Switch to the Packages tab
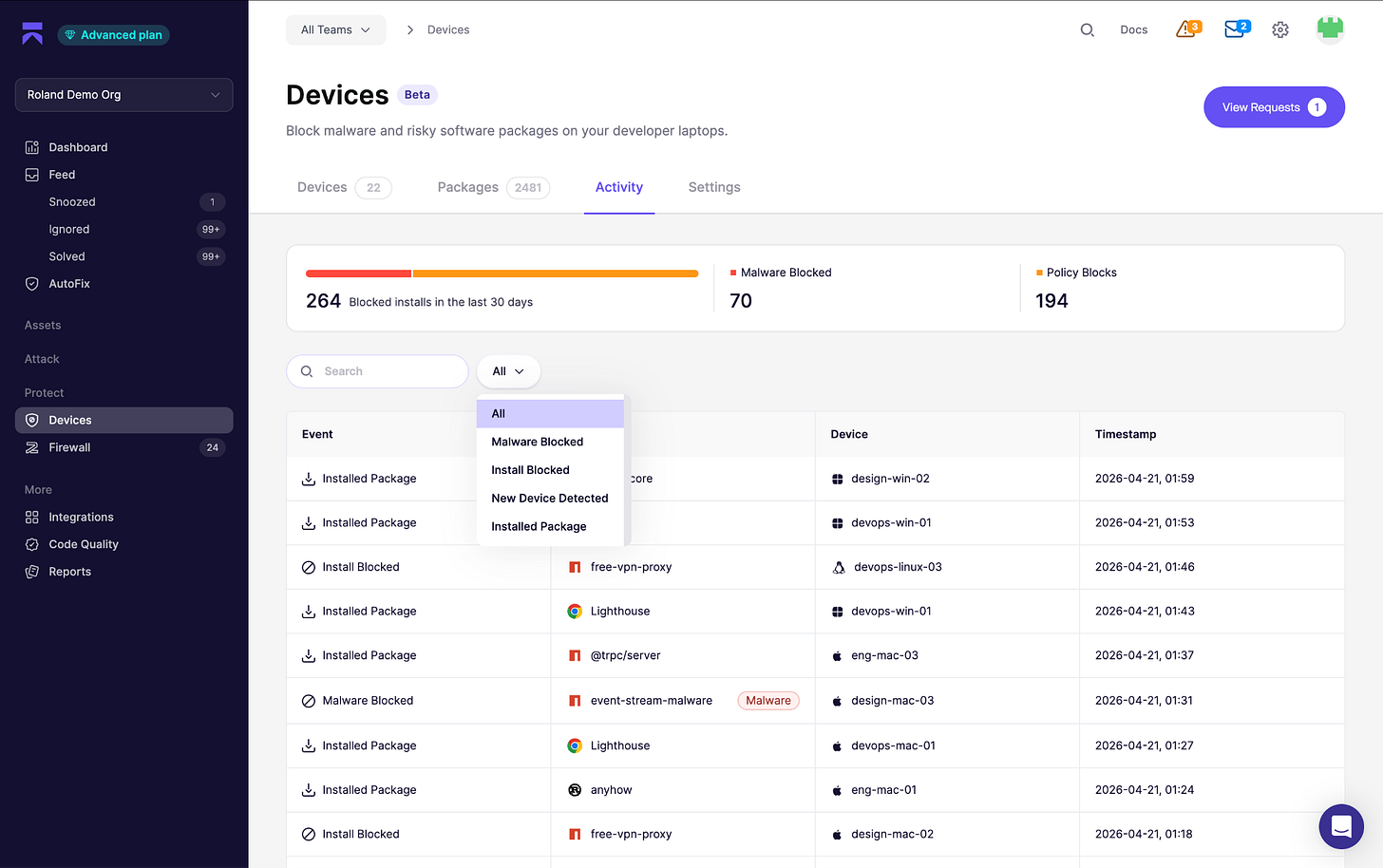 (467, 187)
